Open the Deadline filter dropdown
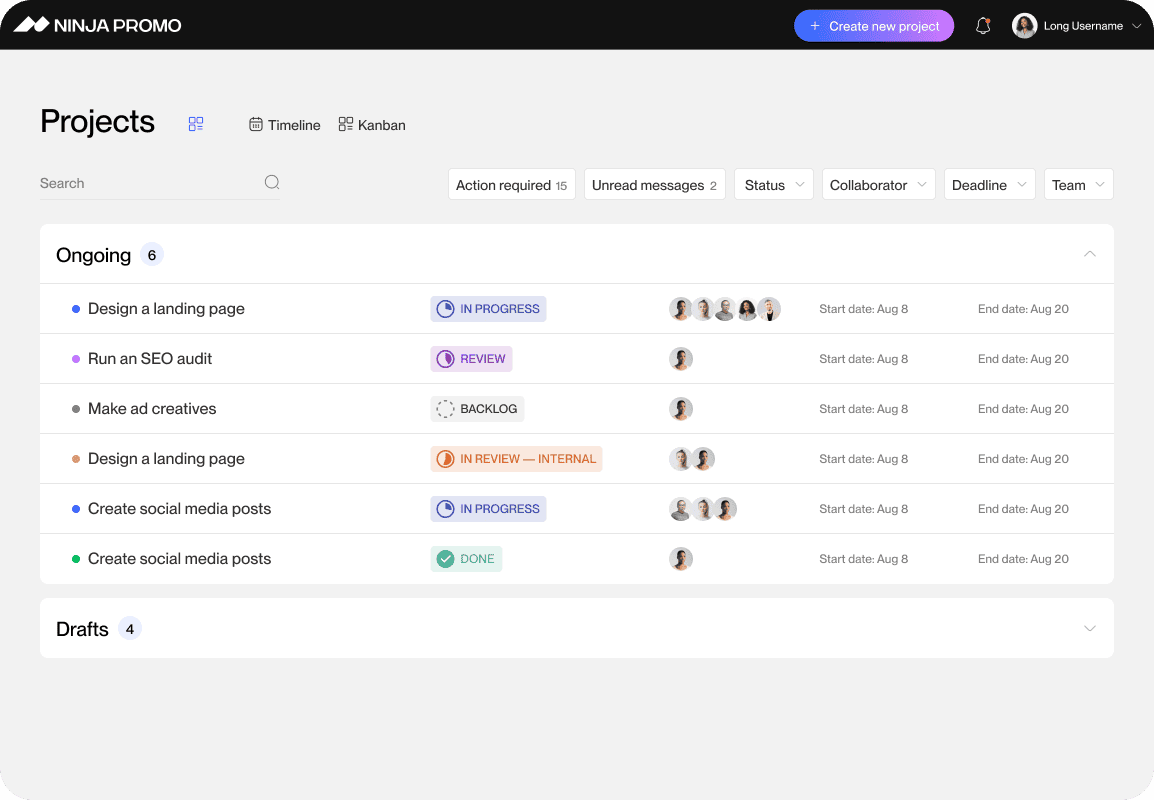Screen dimensions: 1154x800 (x=989, y=185)
